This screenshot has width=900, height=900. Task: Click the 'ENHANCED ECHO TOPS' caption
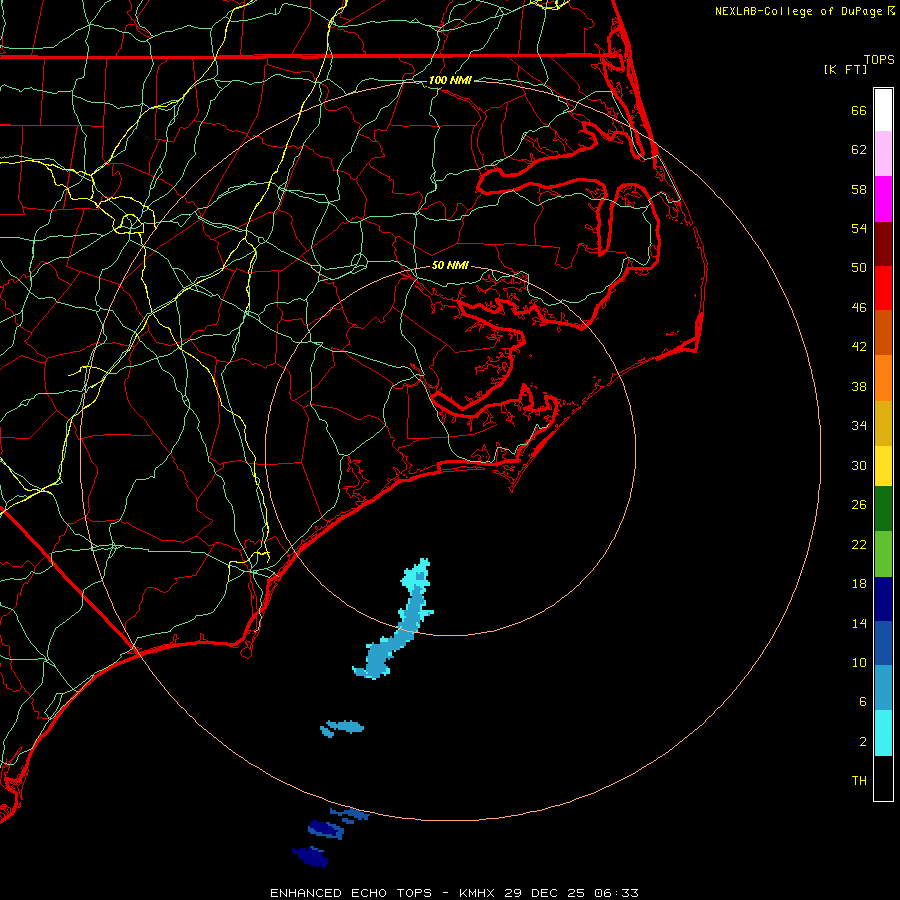(351, 893)
